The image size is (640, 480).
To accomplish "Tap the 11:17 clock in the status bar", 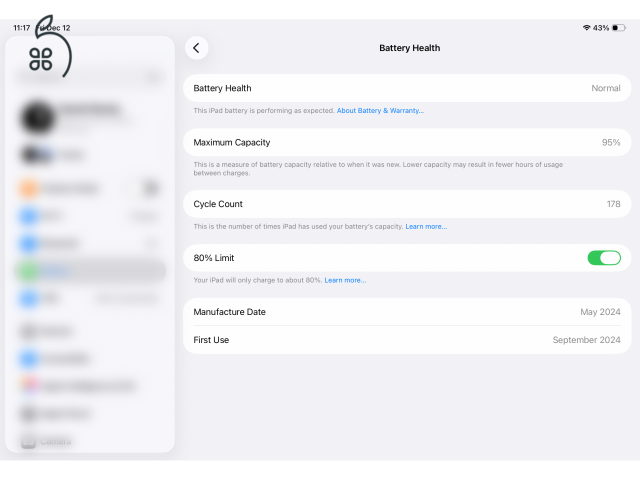I will (x=22, y=28).
